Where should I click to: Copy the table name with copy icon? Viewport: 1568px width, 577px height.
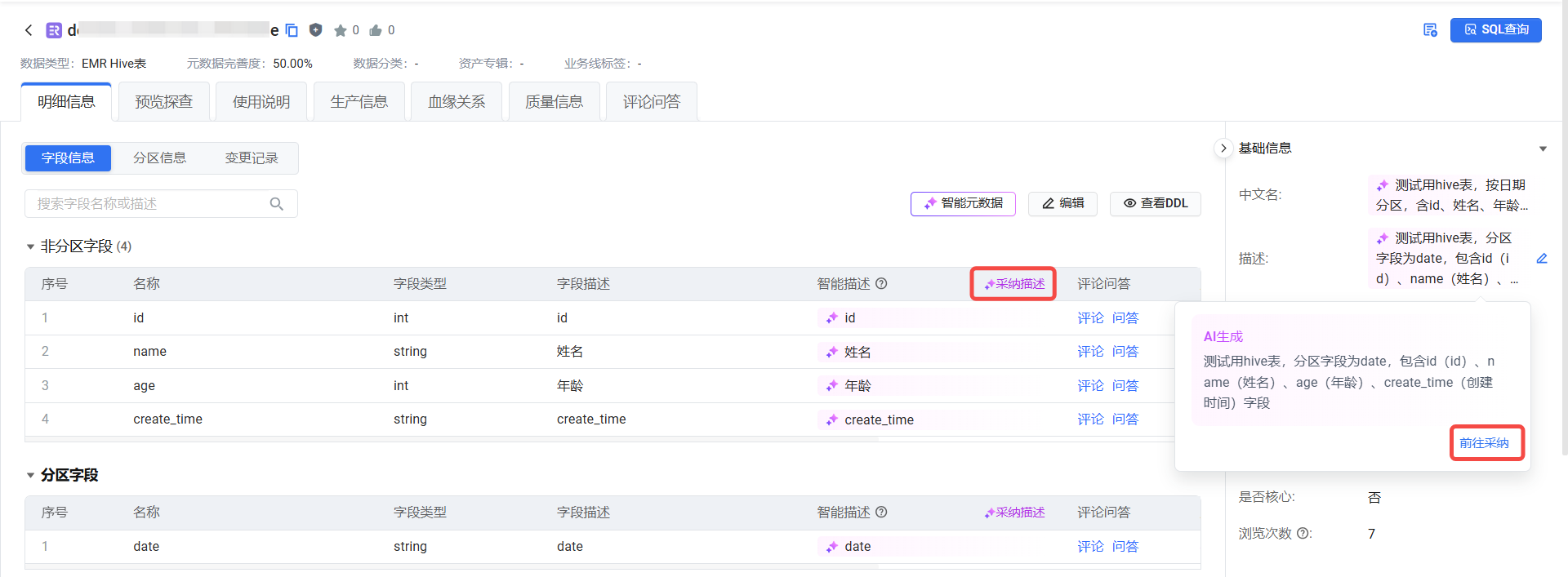click(292, 30)
